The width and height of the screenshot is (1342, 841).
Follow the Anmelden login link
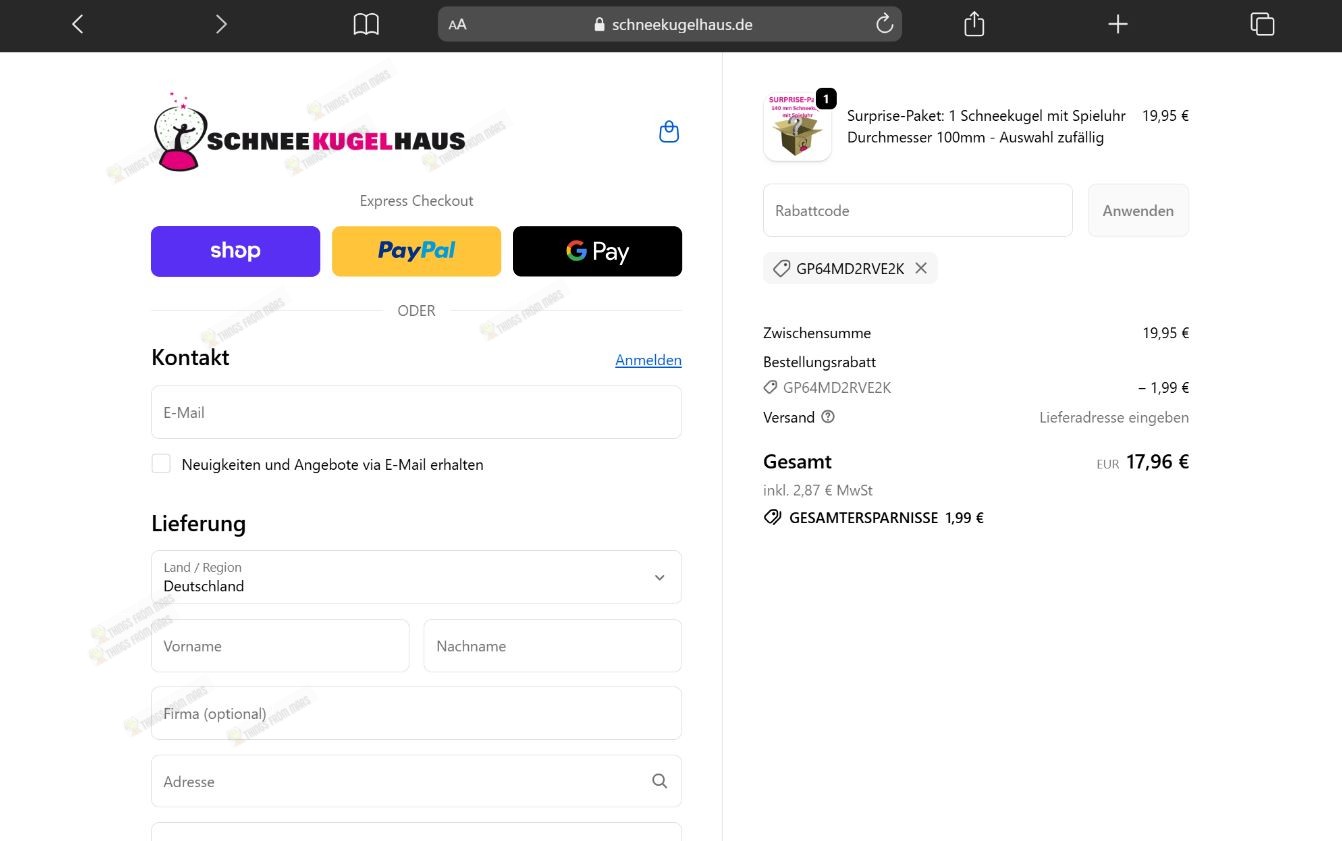click(648, 360)
